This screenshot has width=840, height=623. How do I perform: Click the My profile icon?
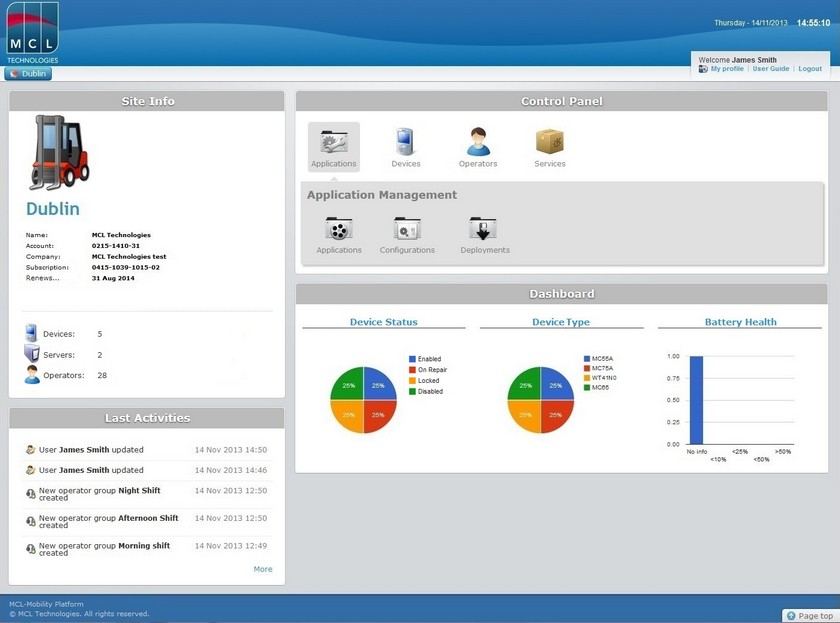(x=703, y=69)
